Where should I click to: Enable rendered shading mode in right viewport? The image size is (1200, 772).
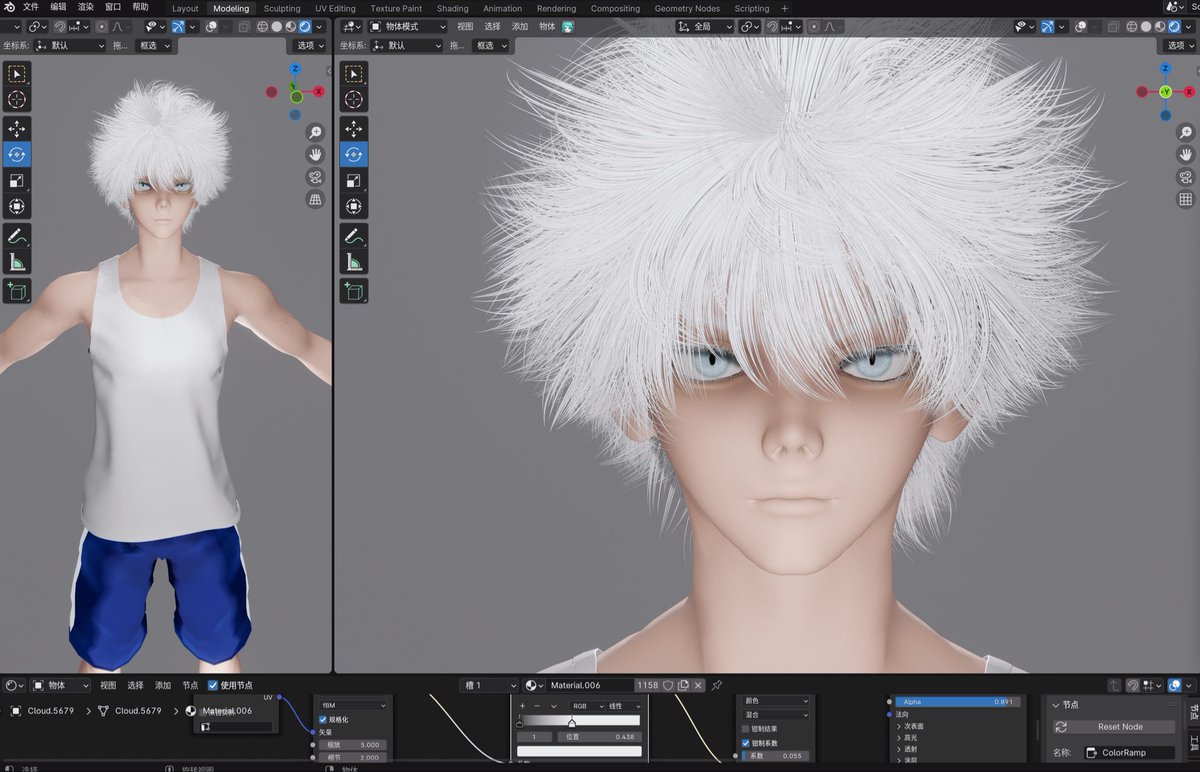click(x=1176, y=27)
